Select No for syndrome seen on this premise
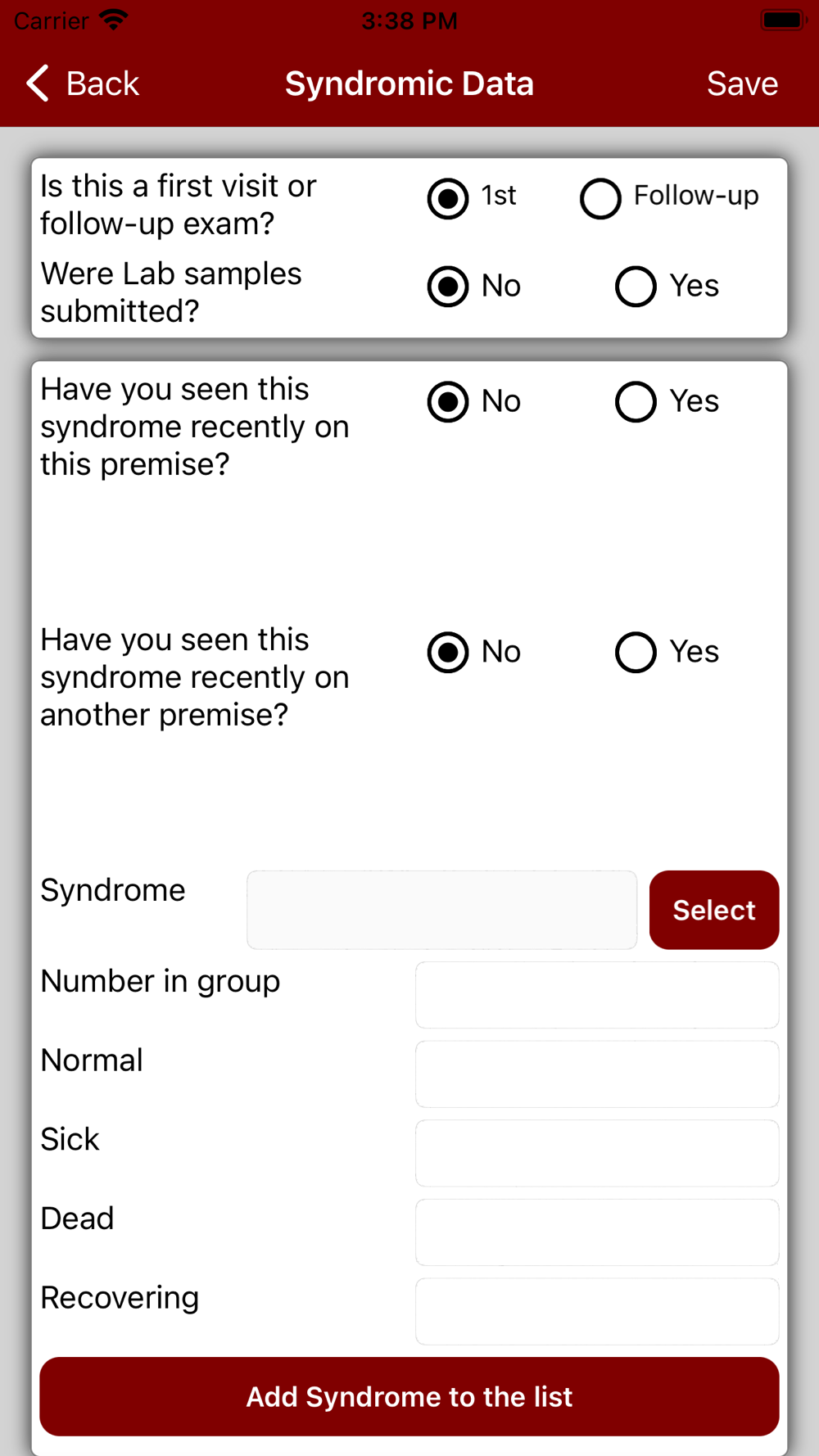The height and width of the screenshot is (1456, 819). pos(448,402)
